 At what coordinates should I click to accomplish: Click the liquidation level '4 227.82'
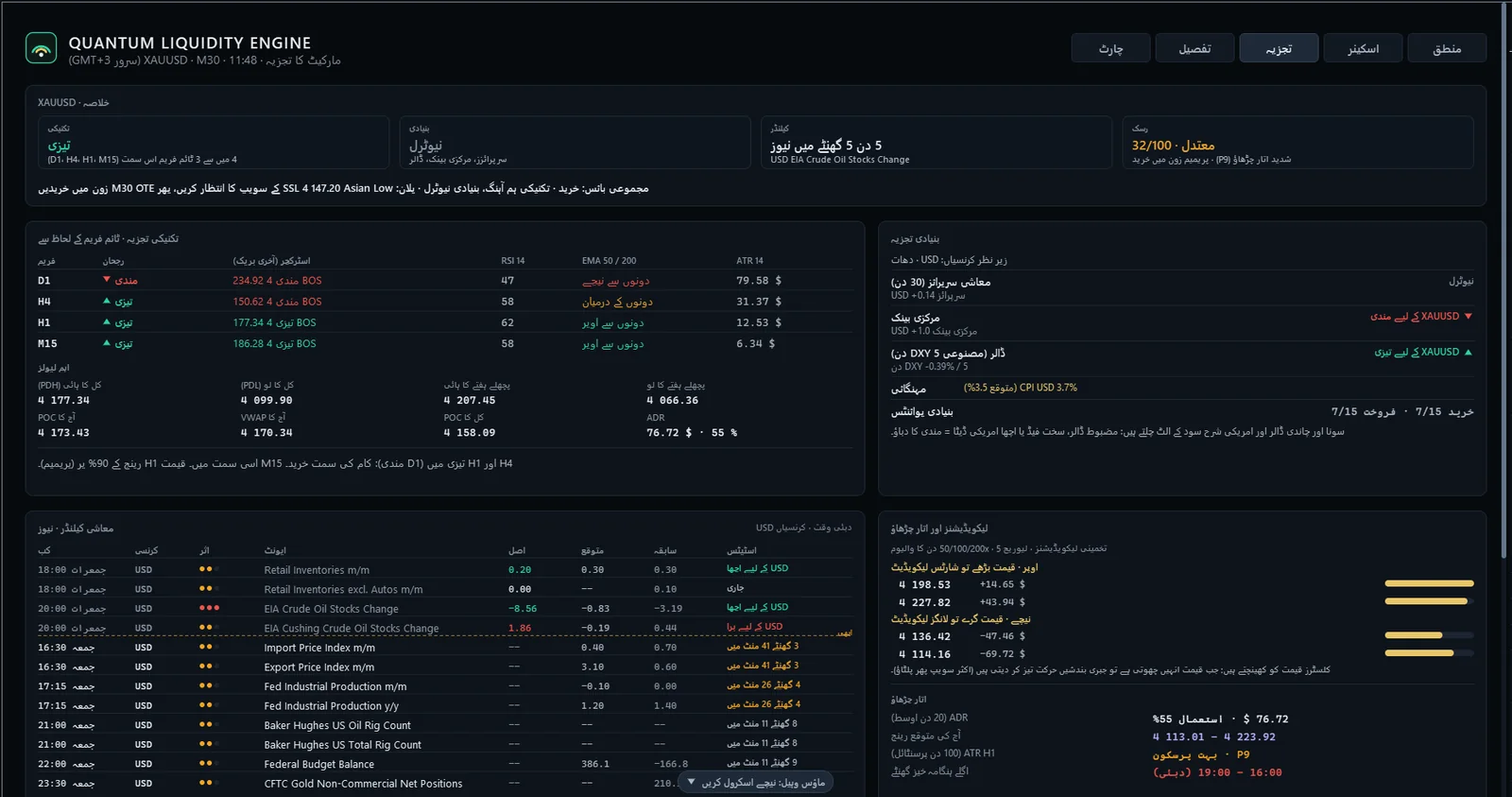pos(924,602)
